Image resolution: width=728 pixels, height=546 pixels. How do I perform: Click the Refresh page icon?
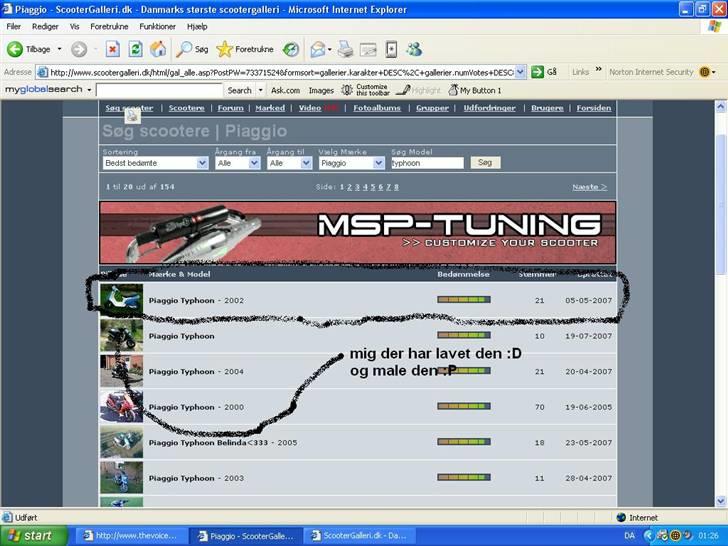coord(135,49)
